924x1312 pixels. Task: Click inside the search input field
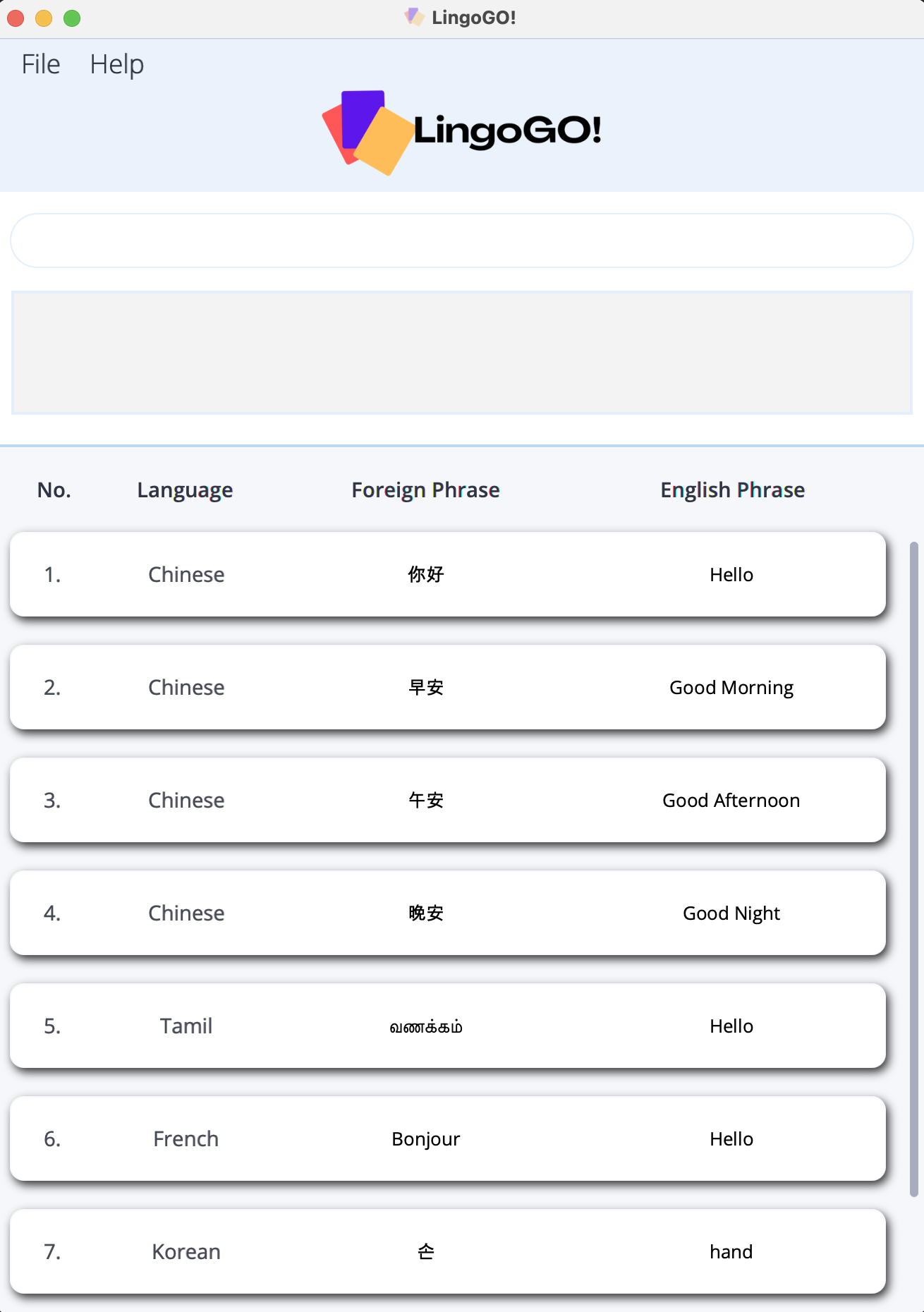(462, 240)
